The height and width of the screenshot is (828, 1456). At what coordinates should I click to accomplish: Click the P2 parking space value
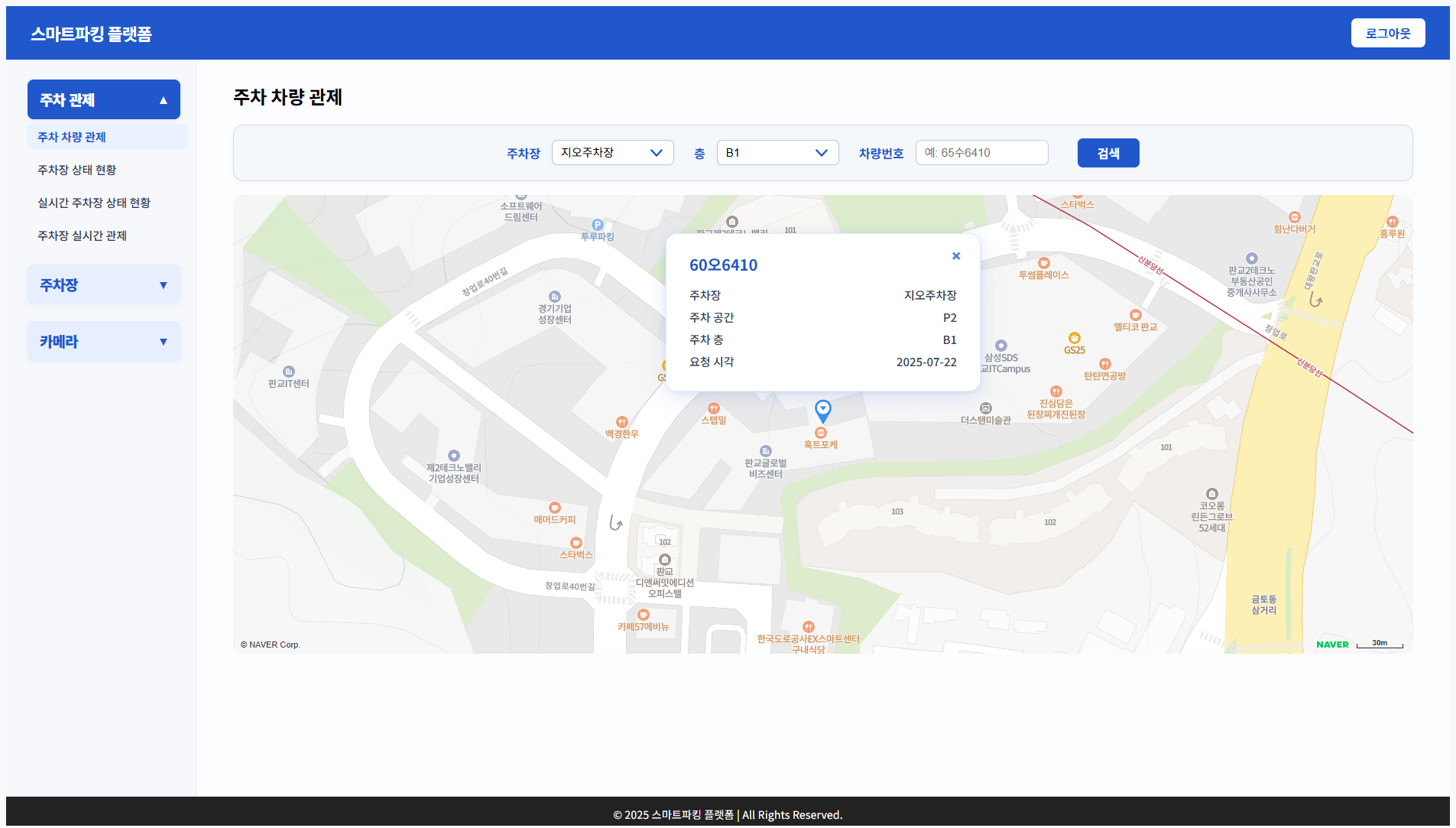950,318
